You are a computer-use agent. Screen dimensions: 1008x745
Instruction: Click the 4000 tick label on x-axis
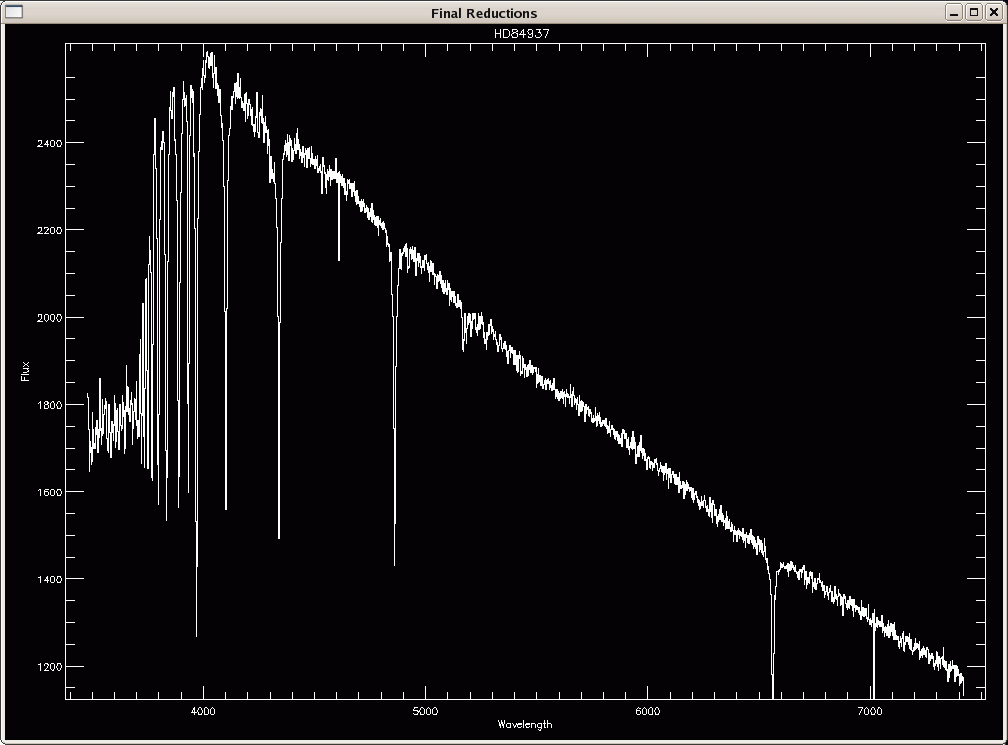(203, 711)
